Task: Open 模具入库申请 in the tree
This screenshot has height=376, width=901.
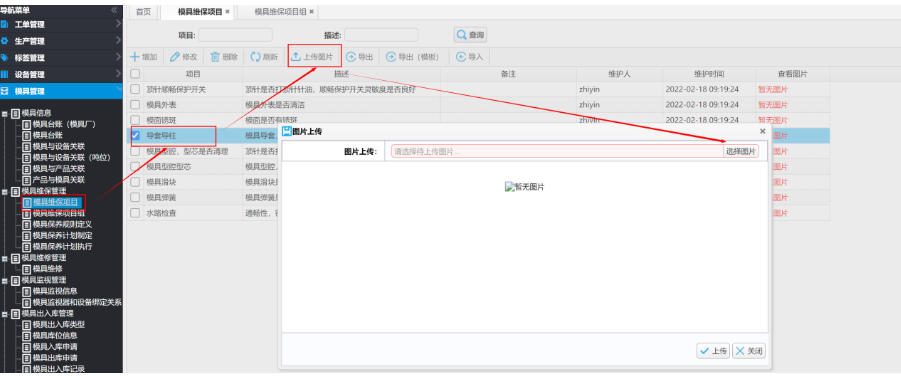Action: pos(55,347)
